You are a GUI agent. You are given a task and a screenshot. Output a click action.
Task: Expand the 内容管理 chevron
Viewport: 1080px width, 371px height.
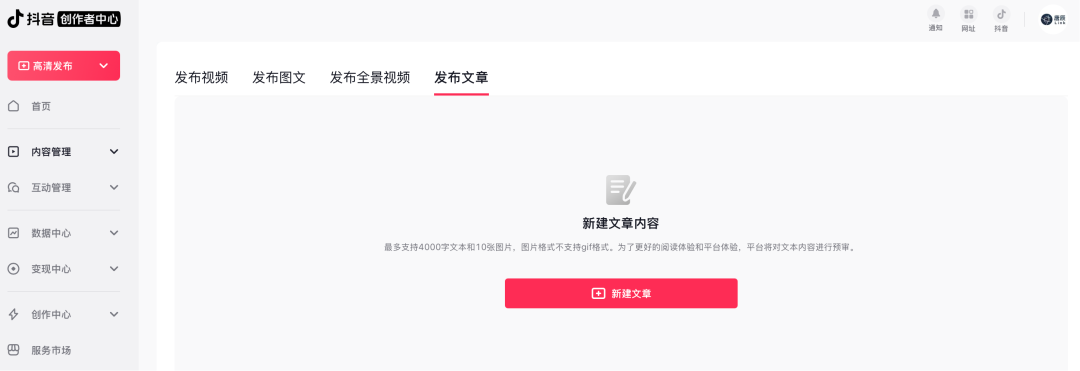pos(114,151)
